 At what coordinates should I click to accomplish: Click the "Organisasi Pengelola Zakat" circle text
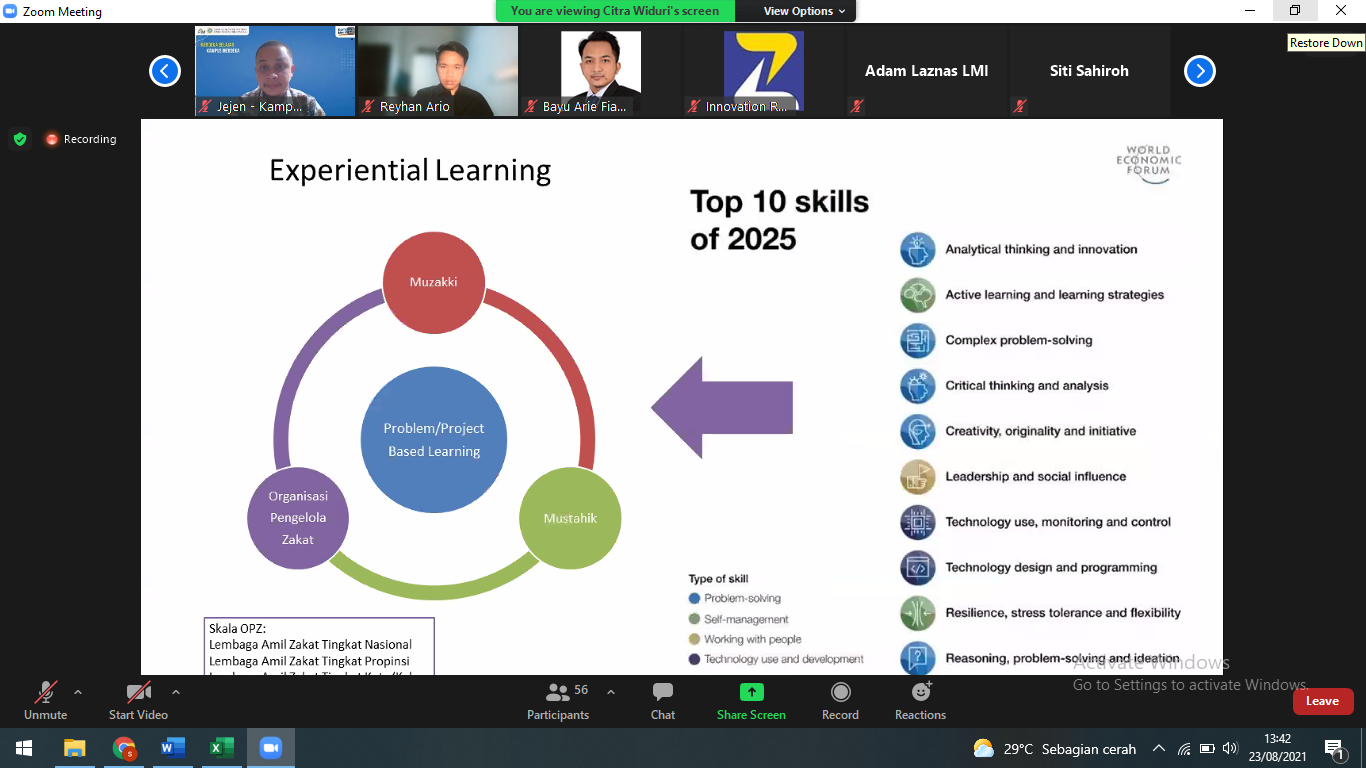298,518
